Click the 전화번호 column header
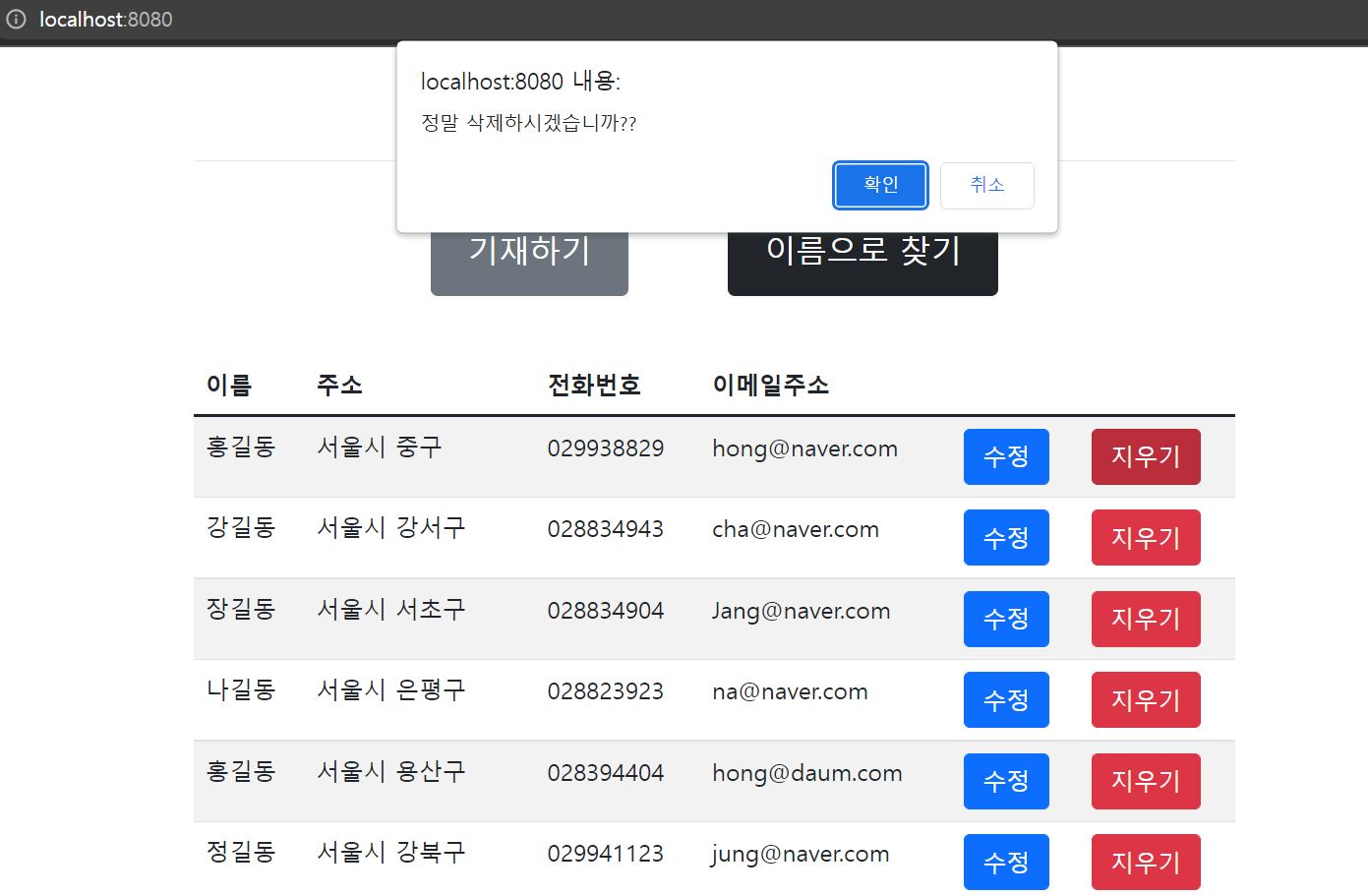1368x896 pixels. [594, 385]
